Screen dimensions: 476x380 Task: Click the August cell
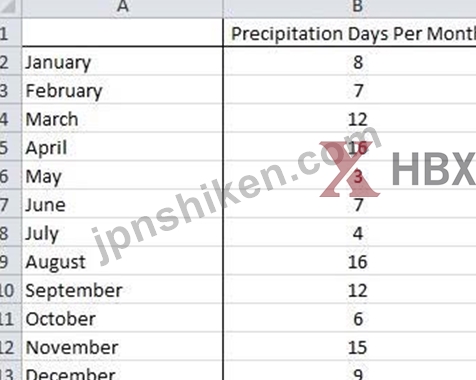pos(122,261)
